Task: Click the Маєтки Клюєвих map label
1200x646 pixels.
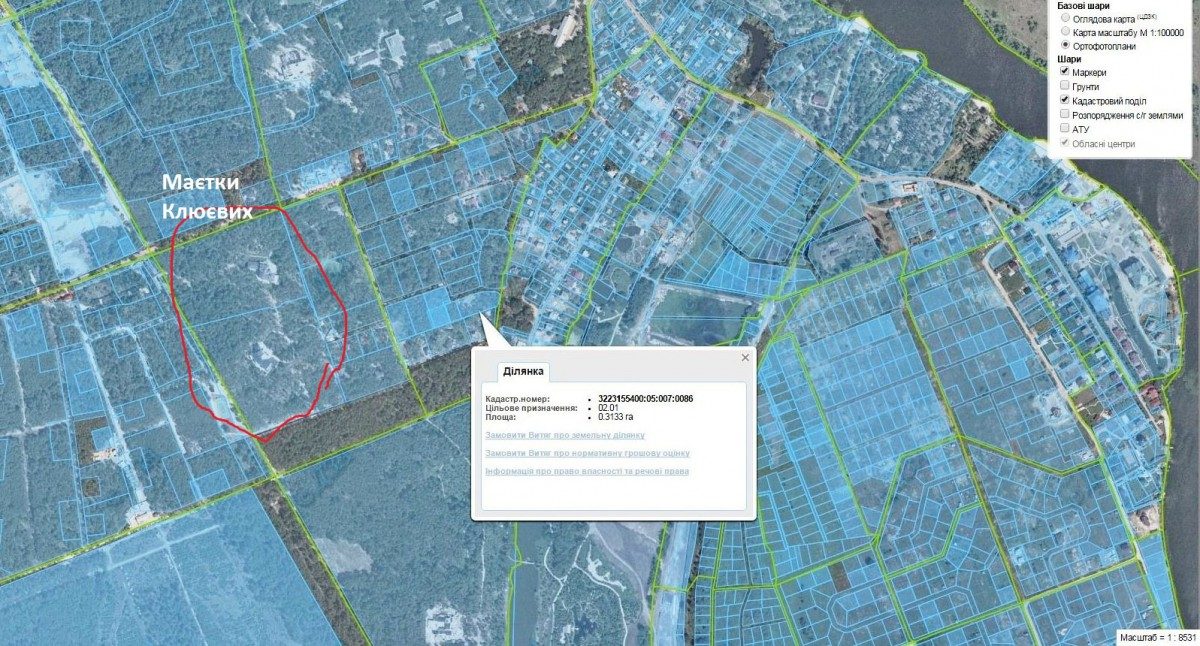Action: coord(208,197)
